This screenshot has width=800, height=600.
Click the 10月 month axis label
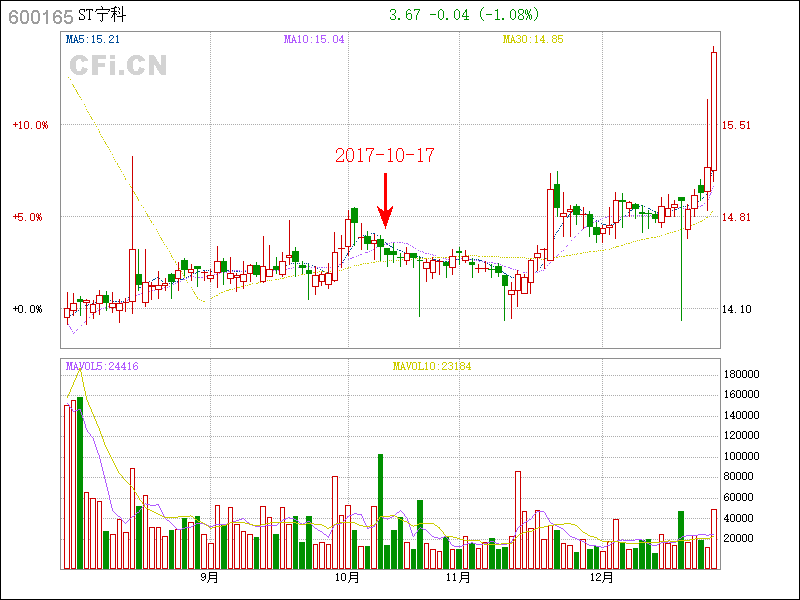coord(346,577)
